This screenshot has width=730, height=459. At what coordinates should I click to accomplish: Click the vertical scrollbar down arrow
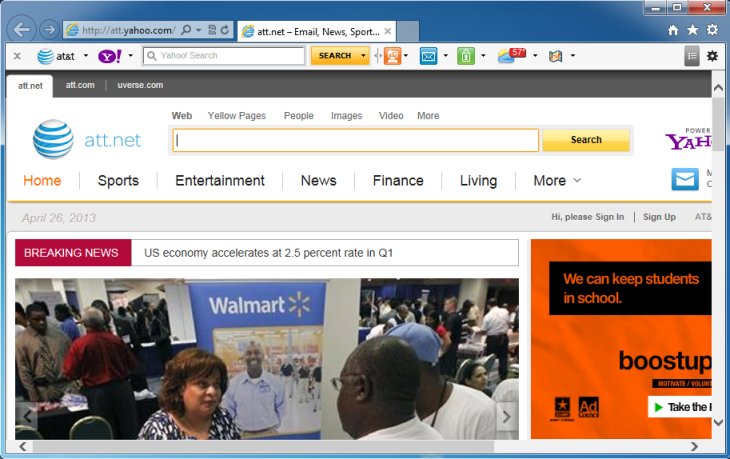[718, 423]
